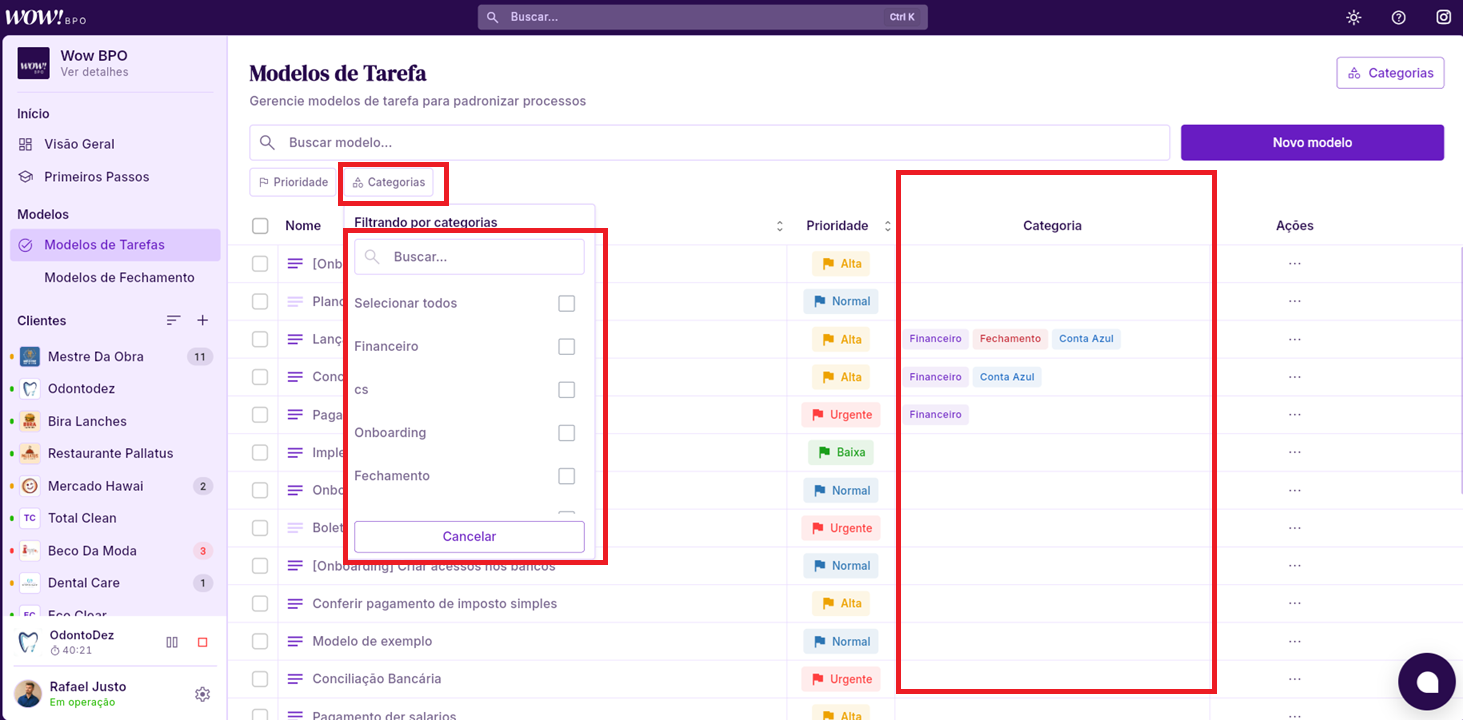
Task: Stop the OdontoDez timer
Action: click(202, 642)
